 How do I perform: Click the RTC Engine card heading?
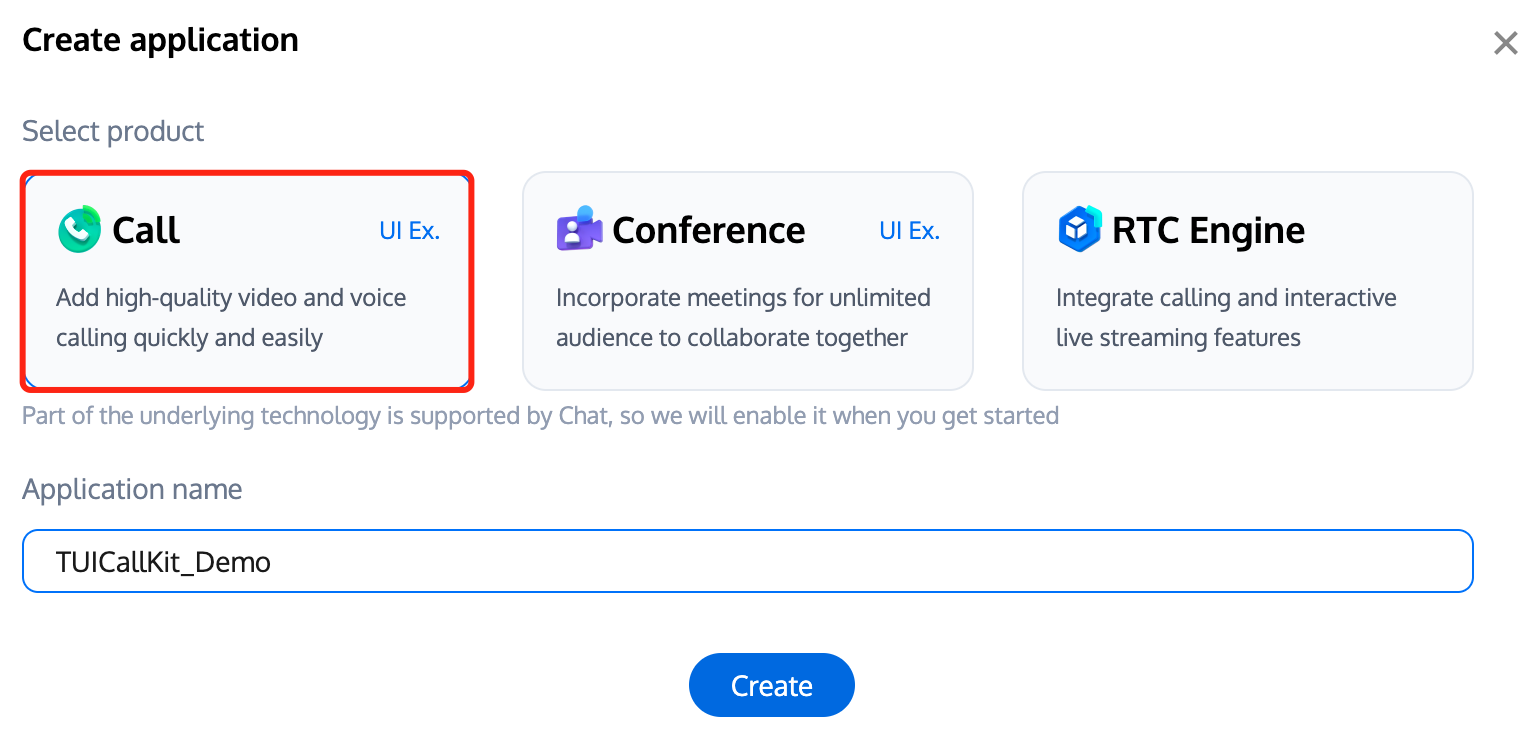coord(1208,229)
